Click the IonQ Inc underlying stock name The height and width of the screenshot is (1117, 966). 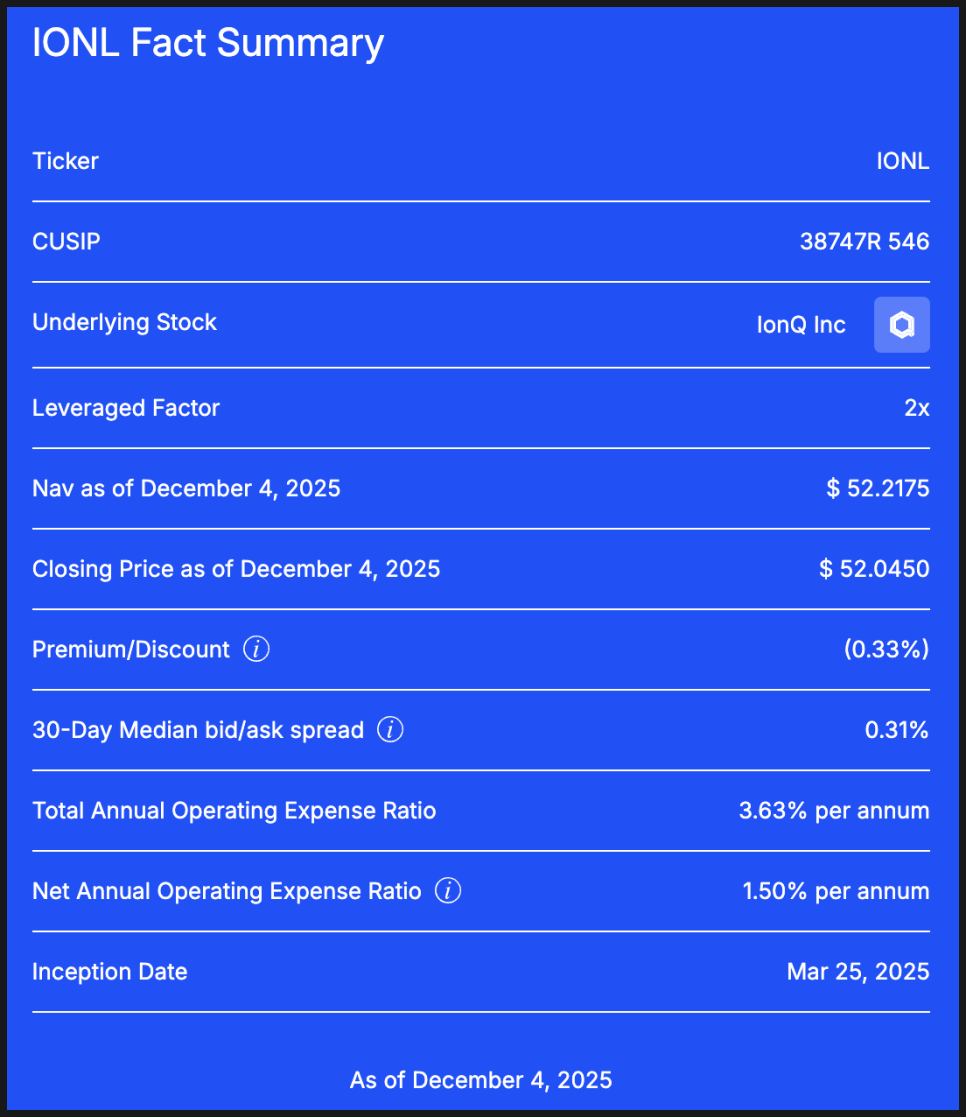(x=801, y=325)
